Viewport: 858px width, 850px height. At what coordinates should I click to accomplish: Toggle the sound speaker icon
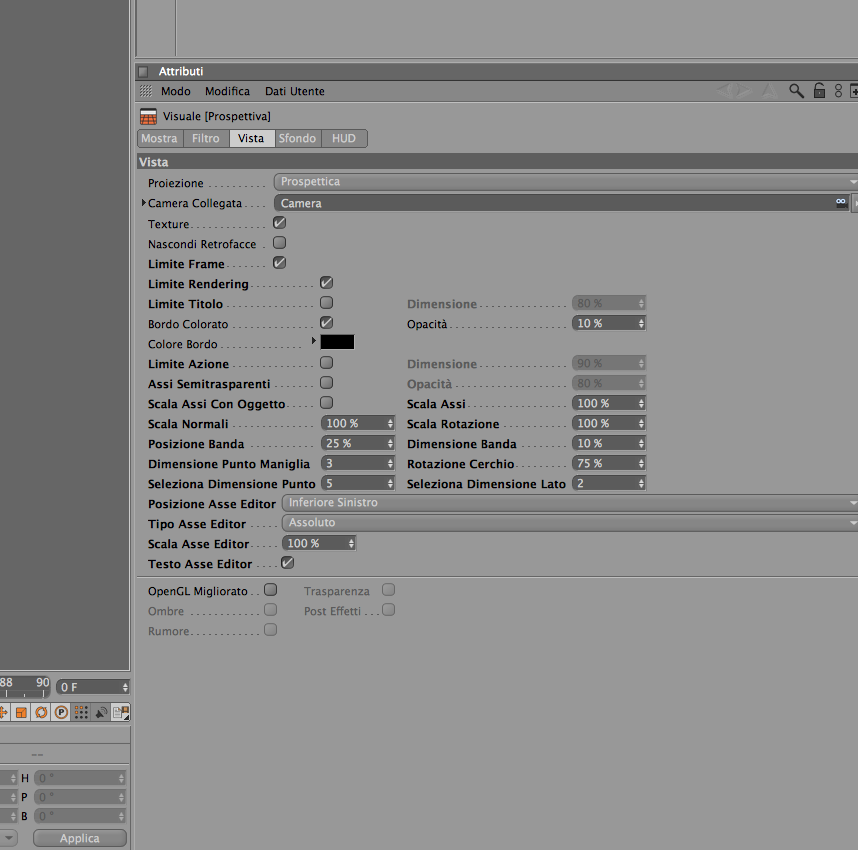(101, 712)
